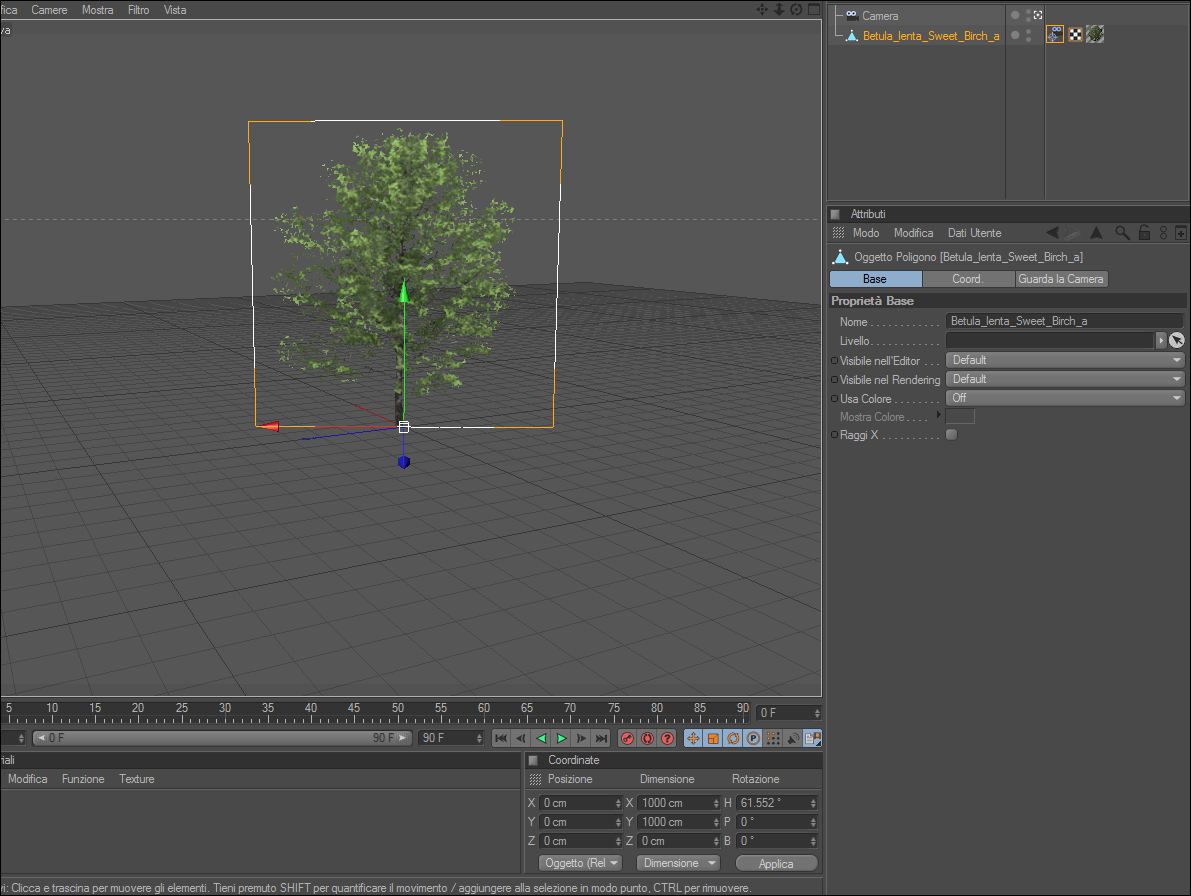Click the Guarda la Camera tab button
Viewport: 1191px width, 896px height.
1061,279
